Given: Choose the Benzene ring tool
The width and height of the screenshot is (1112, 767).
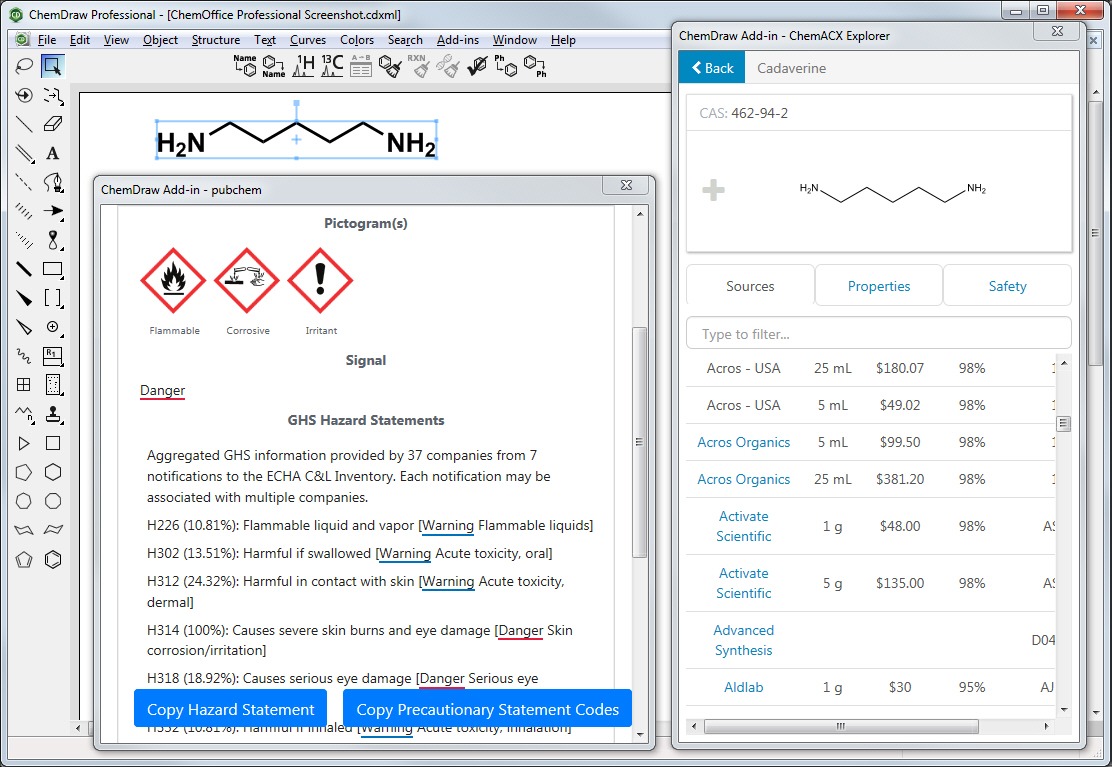Looking at the screenshot, I should point(53,560).
